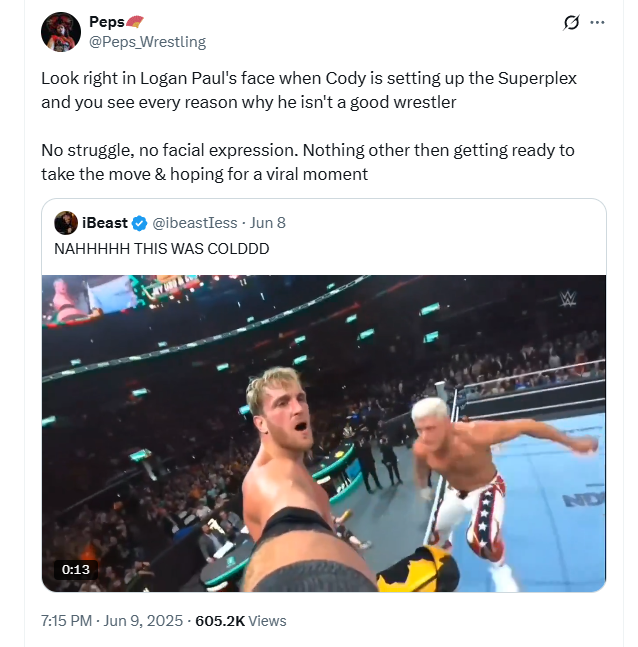Play the quoted wrestling video
The height and width of the screenshot is (647, 638).
point(323,433)
